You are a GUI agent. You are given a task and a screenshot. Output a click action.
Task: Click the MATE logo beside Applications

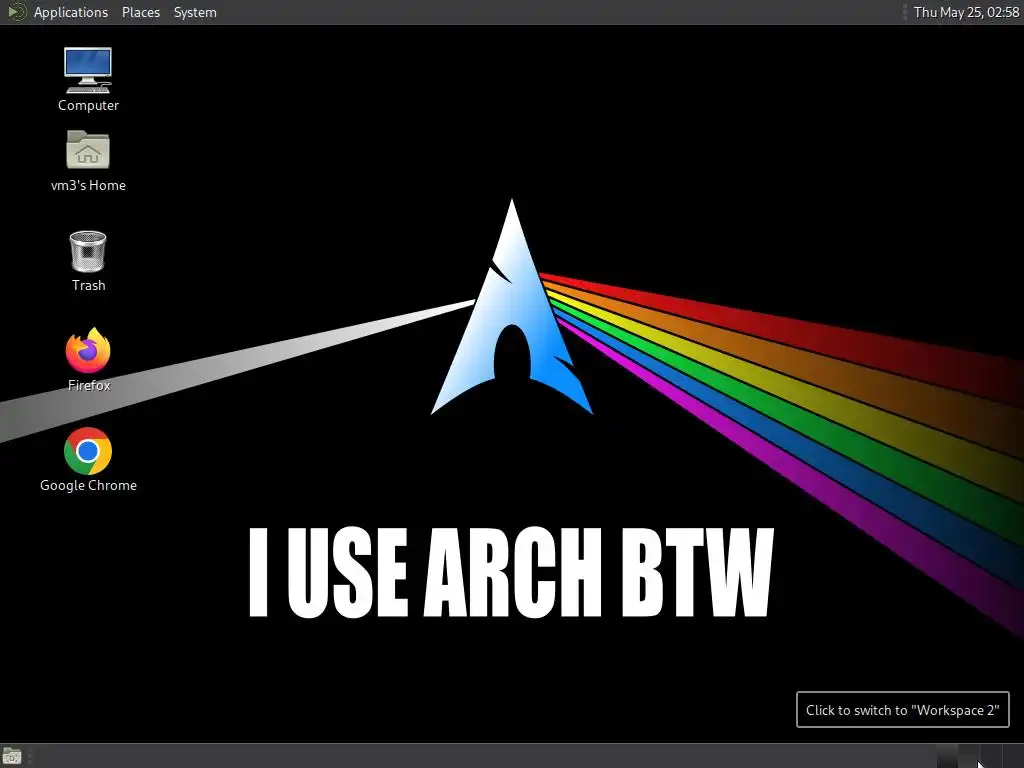[16, 12]
